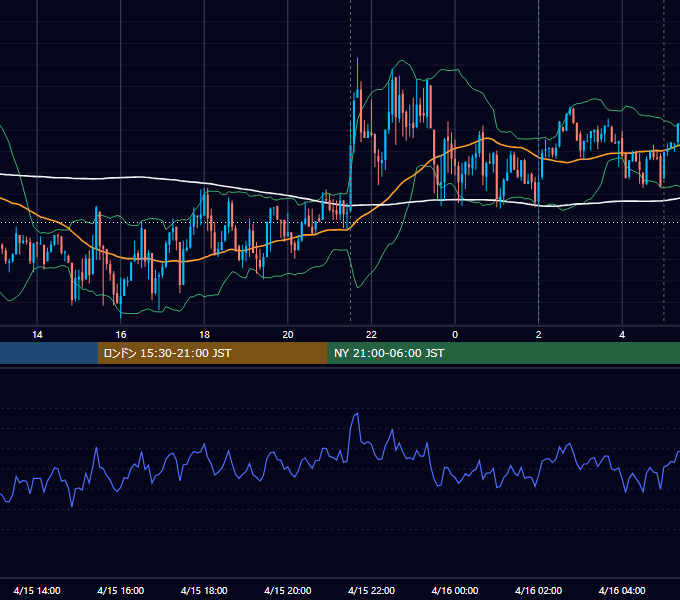Image resolution: width=680 pixels, height=600 pixels.
Task: Click the 4/16 02:00 date label
Action: 539,590
